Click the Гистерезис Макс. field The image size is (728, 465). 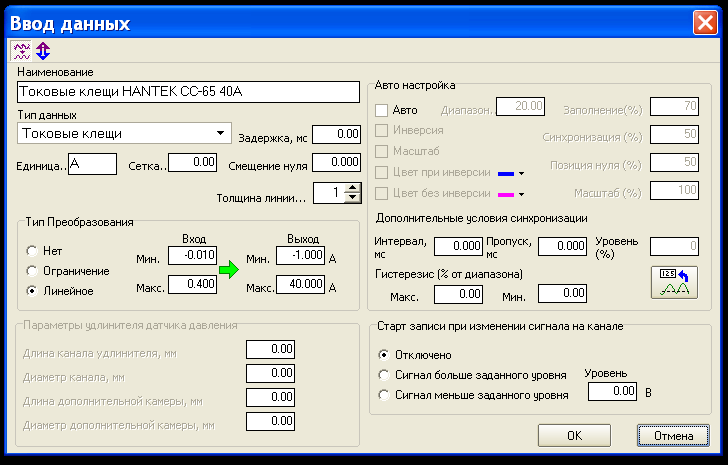[x=458, y=294]
